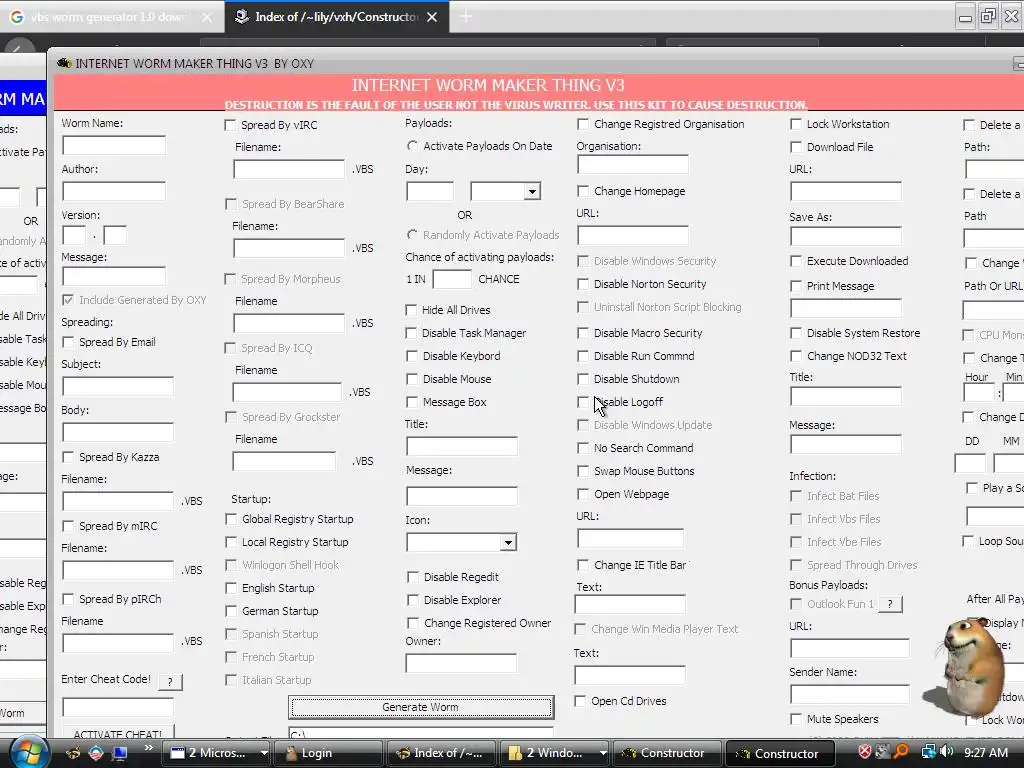Switch to the first Constructor taskbar item

click(666, 753)
